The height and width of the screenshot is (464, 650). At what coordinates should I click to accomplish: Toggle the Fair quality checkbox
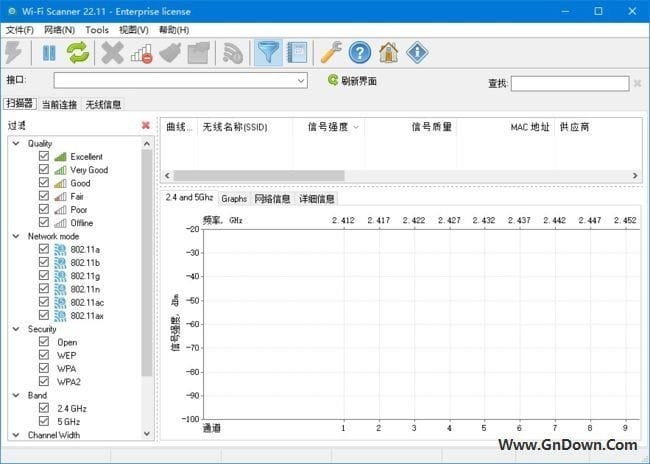pyautogui.click(x=44, y=196)
